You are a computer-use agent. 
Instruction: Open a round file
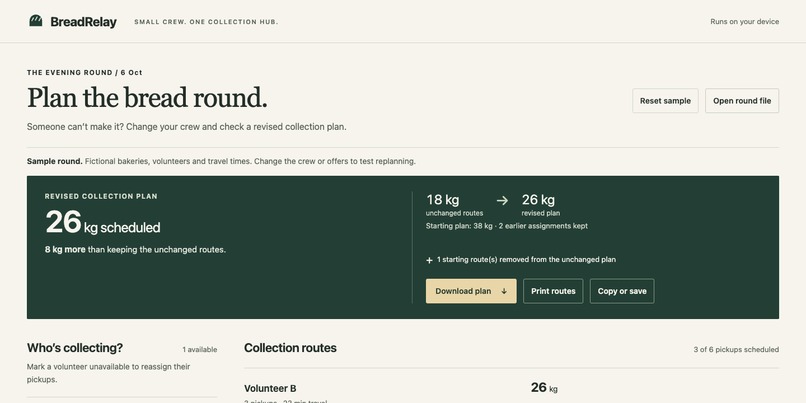click(742, 101)
